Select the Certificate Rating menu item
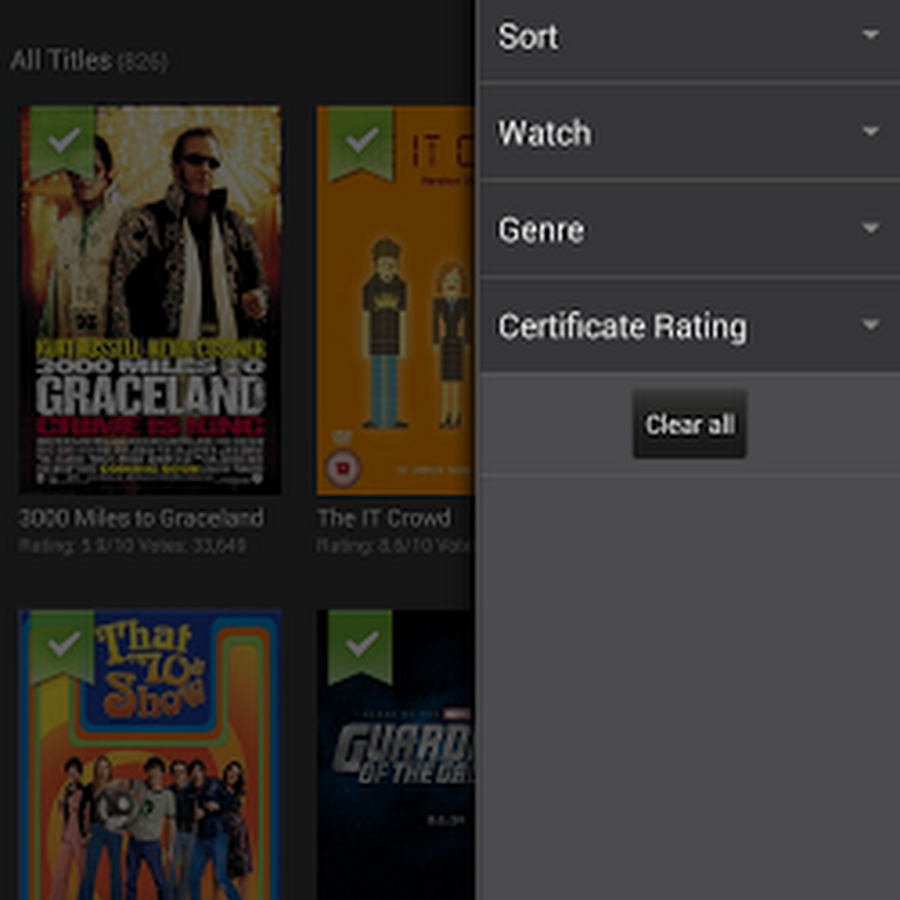 pyautogui.click(x=624, y=325)
